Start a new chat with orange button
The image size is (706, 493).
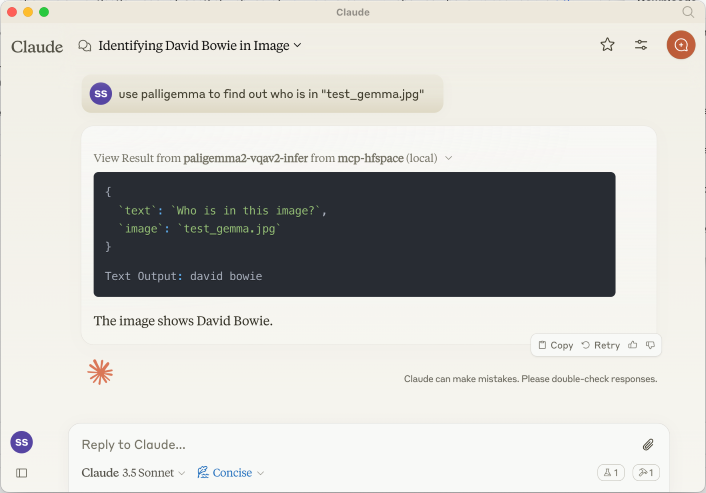tap(681, 45)
